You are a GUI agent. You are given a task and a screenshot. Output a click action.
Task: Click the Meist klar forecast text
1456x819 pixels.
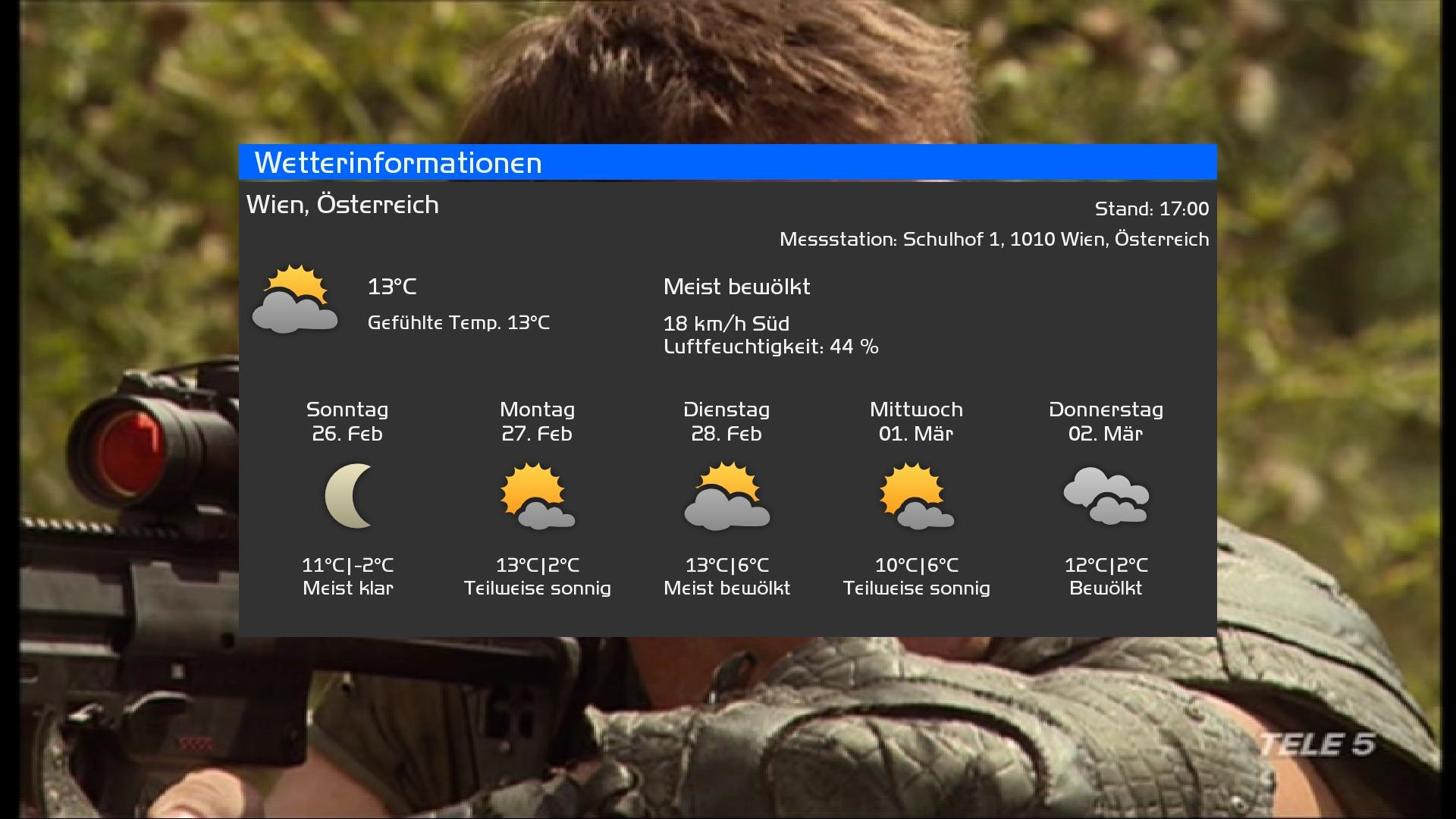[348, 588]
